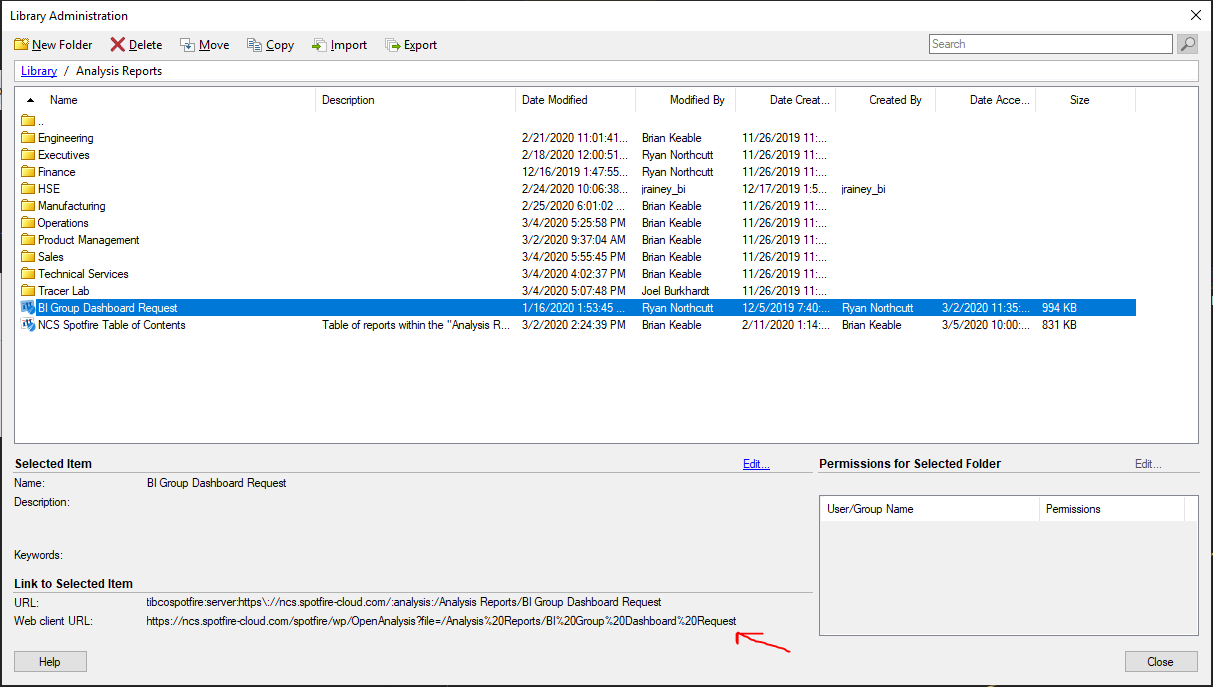The image size is (1213, 687).
Task: Click the Move toolbar icon
Action: point(187,45)
